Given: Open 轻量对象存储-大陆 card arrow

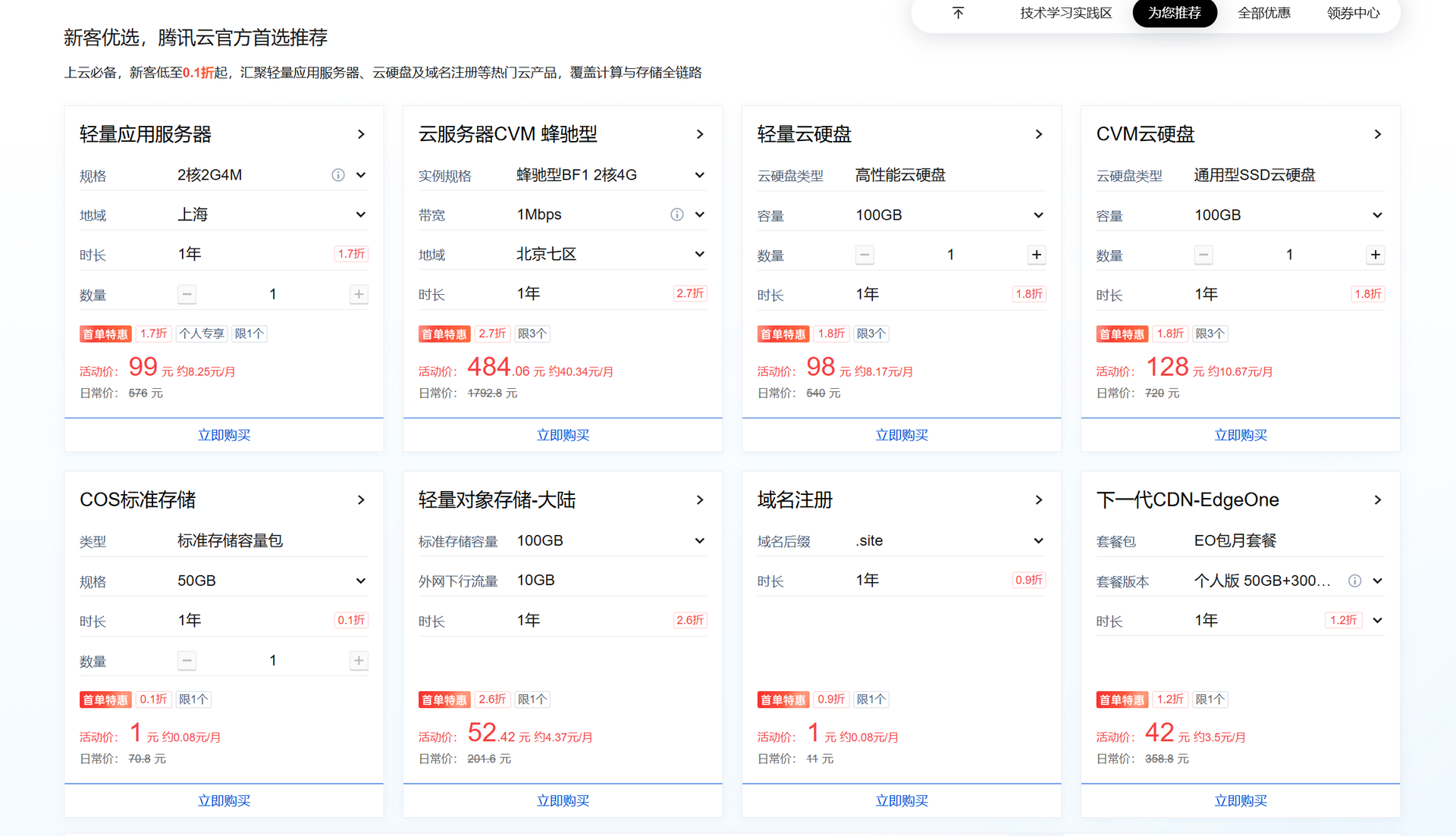Looking at the screenshot, I should coord(700,500).
